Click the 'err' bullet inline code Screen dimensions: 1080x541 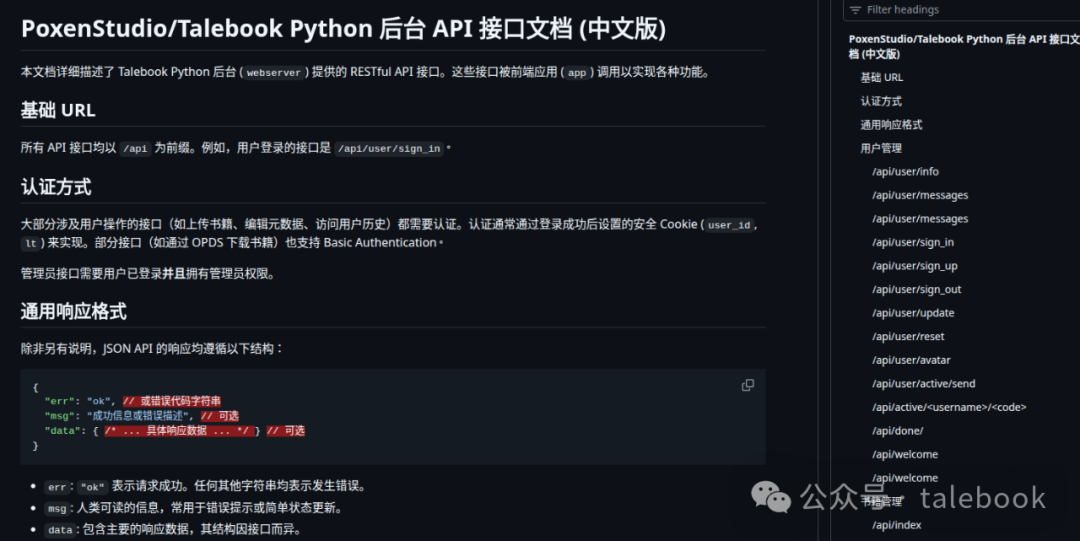click(56, 487)
